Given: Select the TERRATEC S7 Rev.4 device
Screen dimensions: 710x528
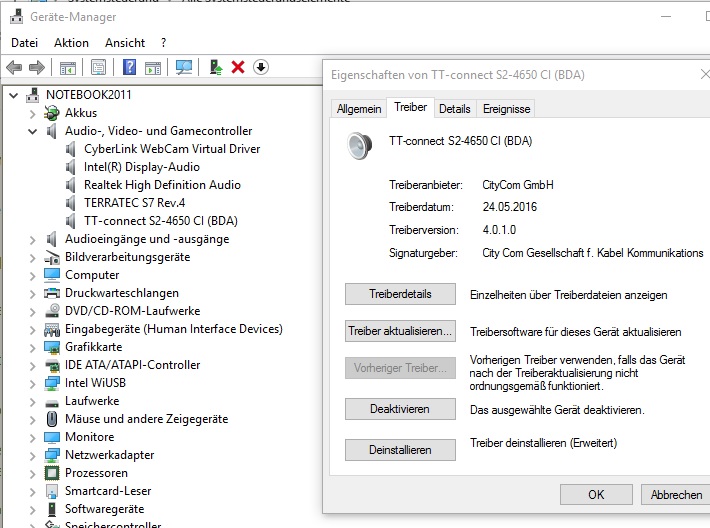Looking at the screenshot, I should (x=134, y=203).
